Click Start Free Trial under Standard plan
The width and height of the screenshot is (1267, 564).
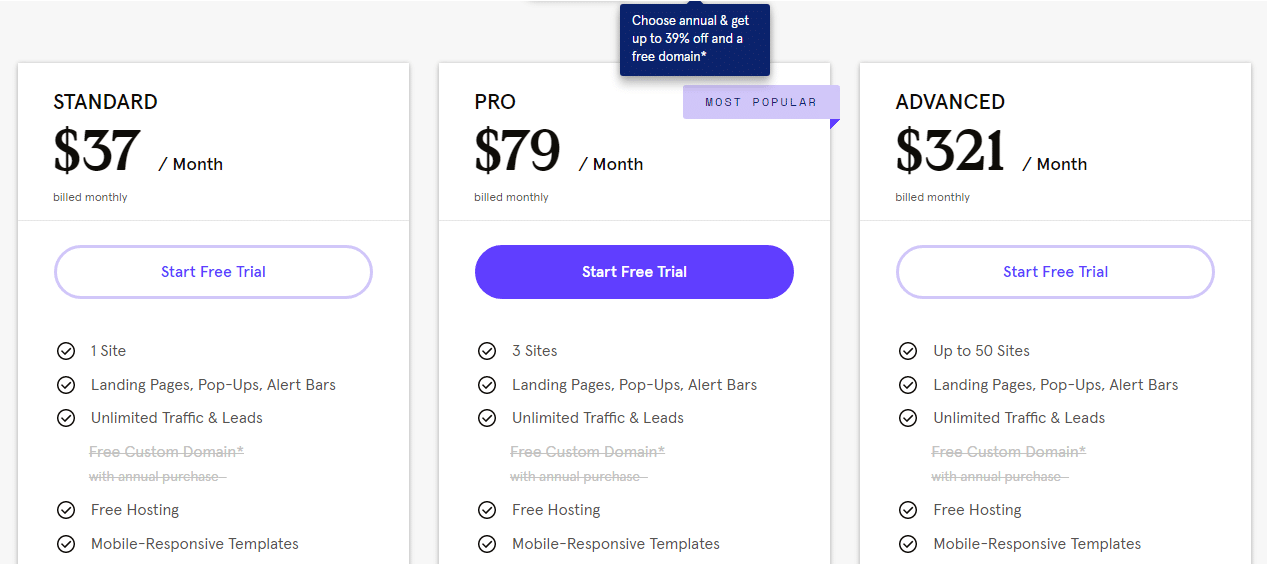(x=213, y=272)
